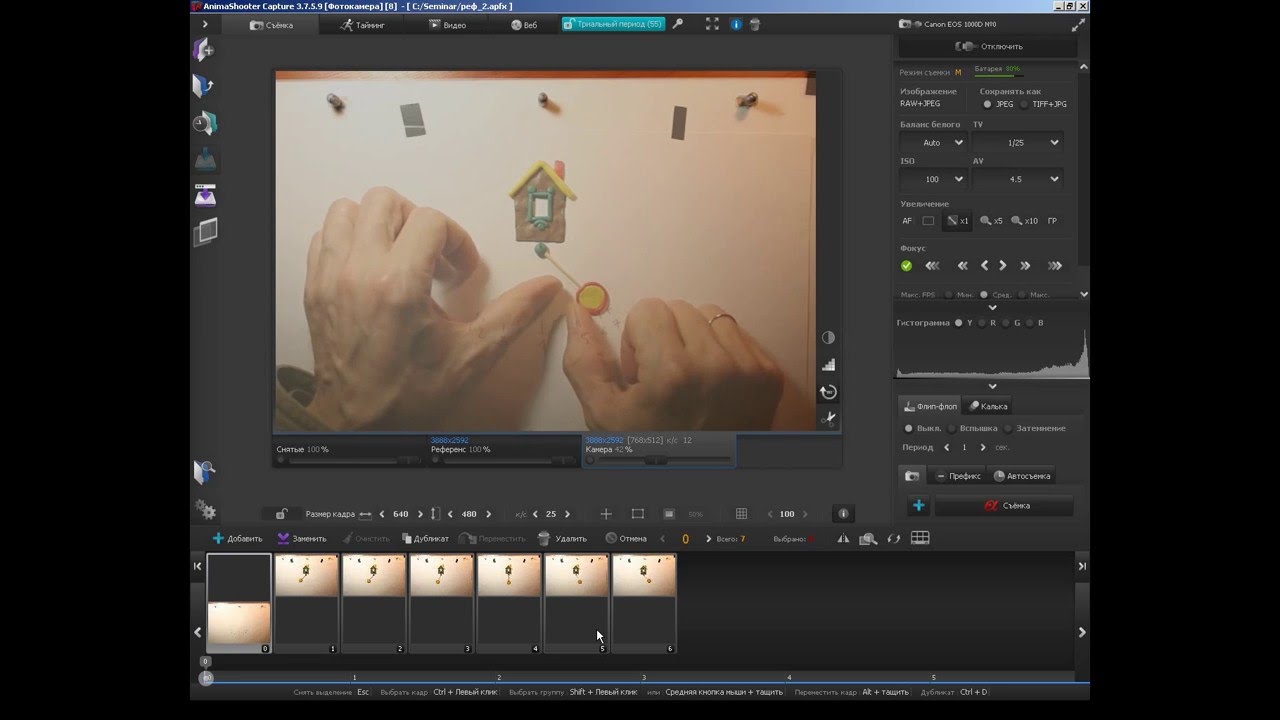1280x720 pixels.
Task: Click the settings gears icon in left sidebar
Action: pos(205,509)
